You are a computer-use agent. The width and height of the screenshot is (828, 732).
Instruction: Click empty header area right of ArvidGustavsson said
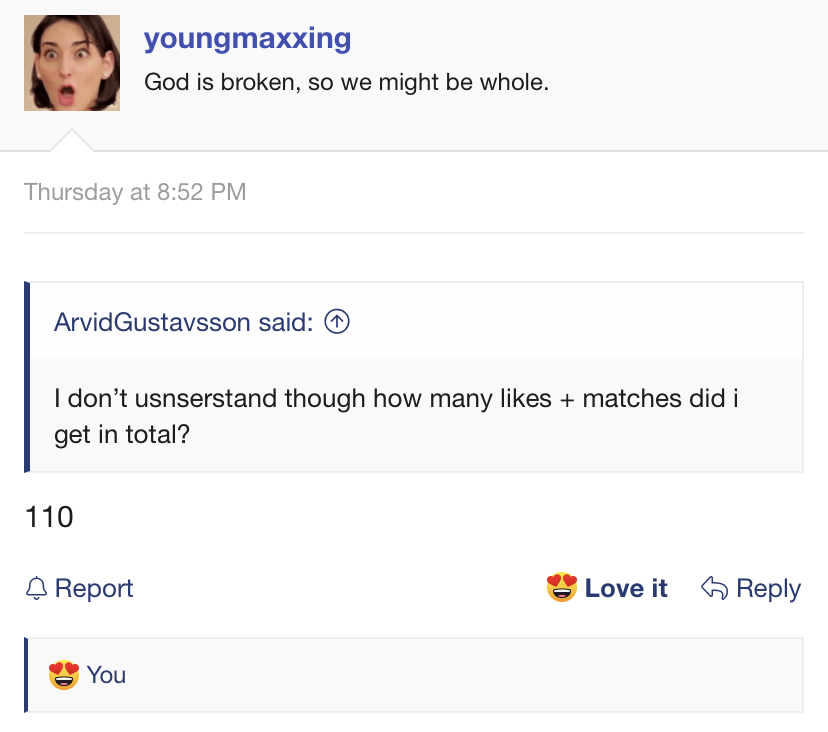click(x=576, y=322)
